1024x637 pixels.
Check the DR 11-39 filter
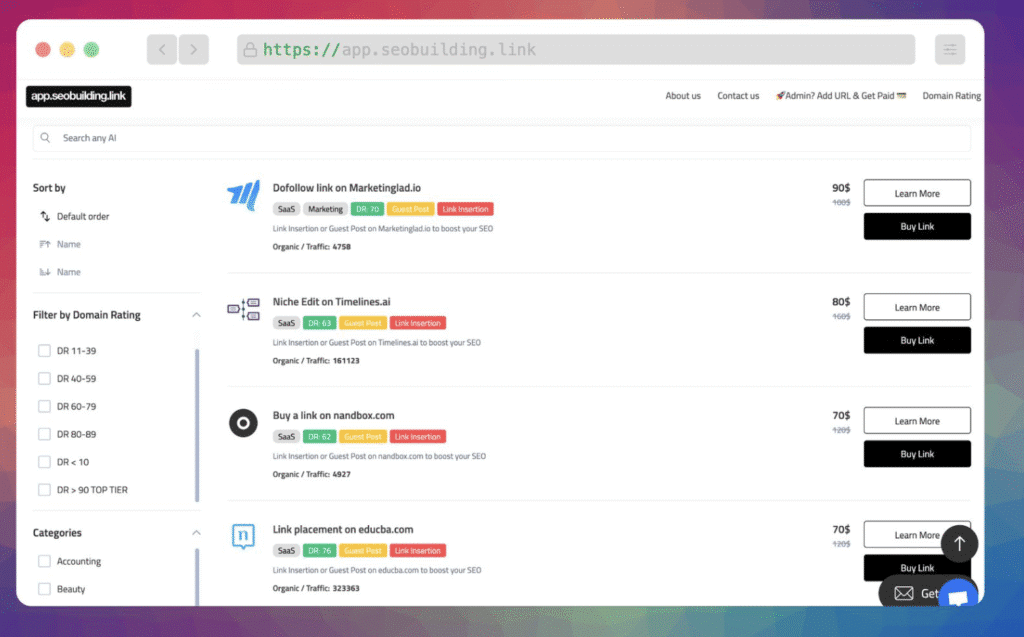click(x=44, y=351)
